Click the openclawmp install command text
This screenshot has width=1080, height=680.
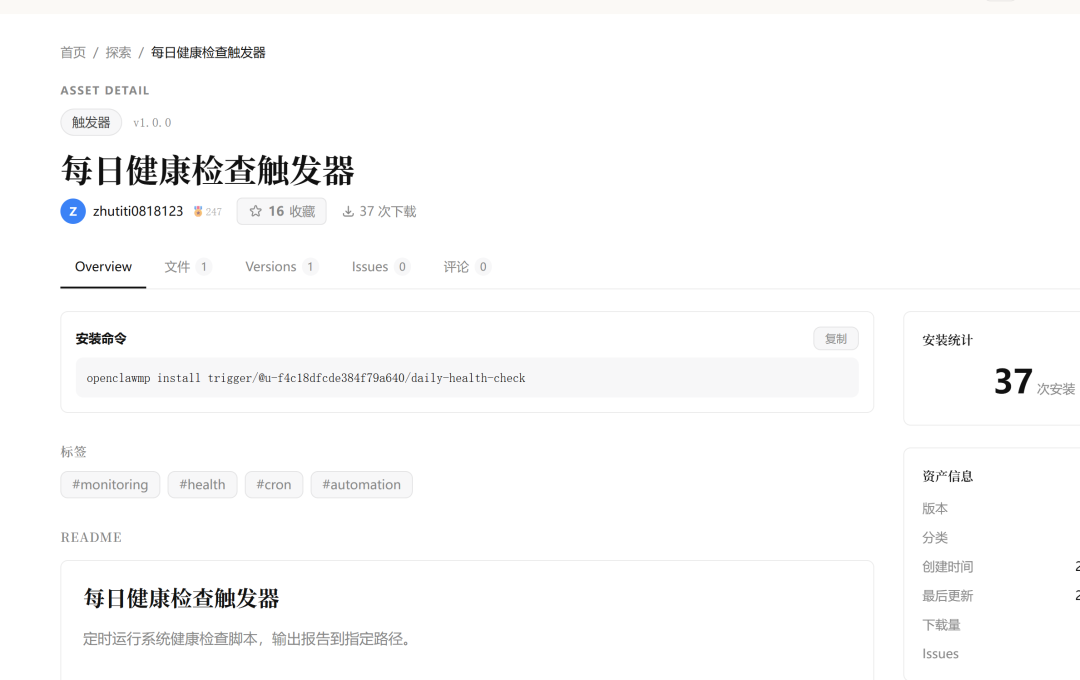306,378
